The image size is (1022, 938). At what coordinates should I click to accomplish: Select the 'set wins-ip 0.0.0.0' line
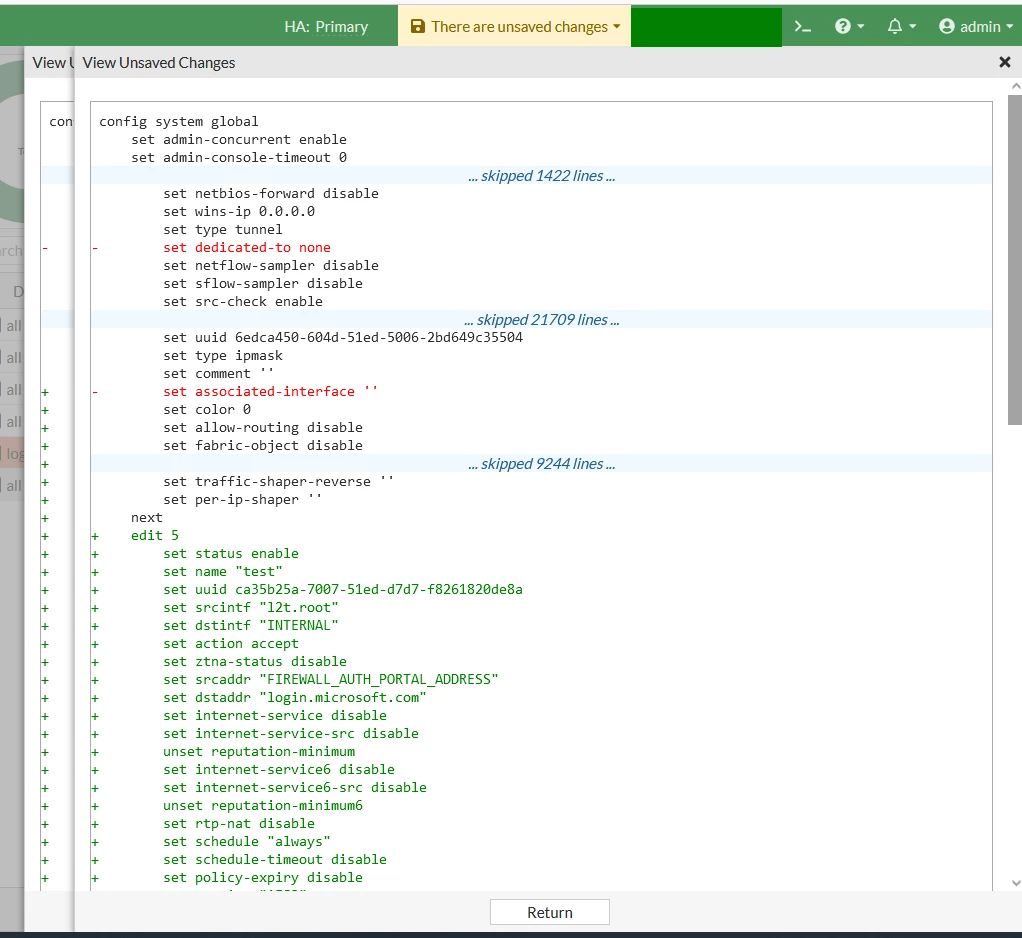click(x=239, y=211)
